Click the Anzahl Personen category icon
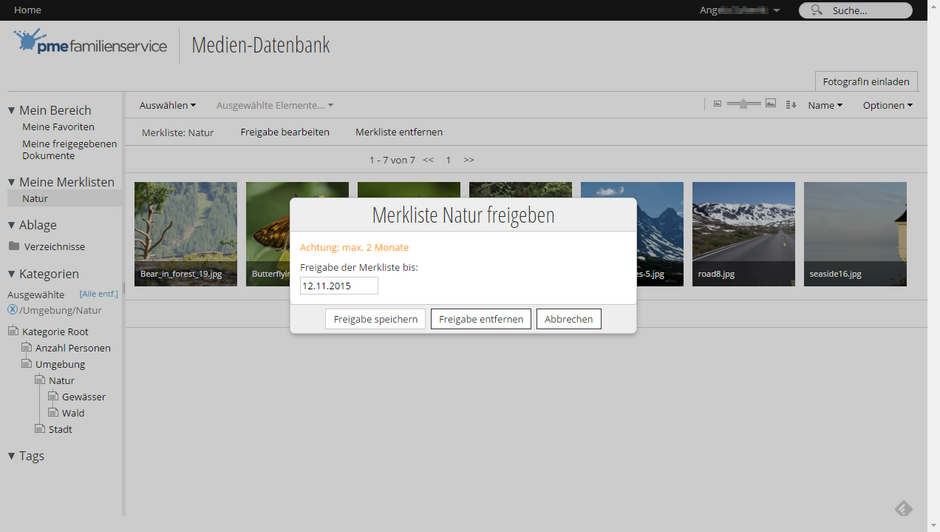The width and height of the screenshot is (940, 532). [26, 347]
